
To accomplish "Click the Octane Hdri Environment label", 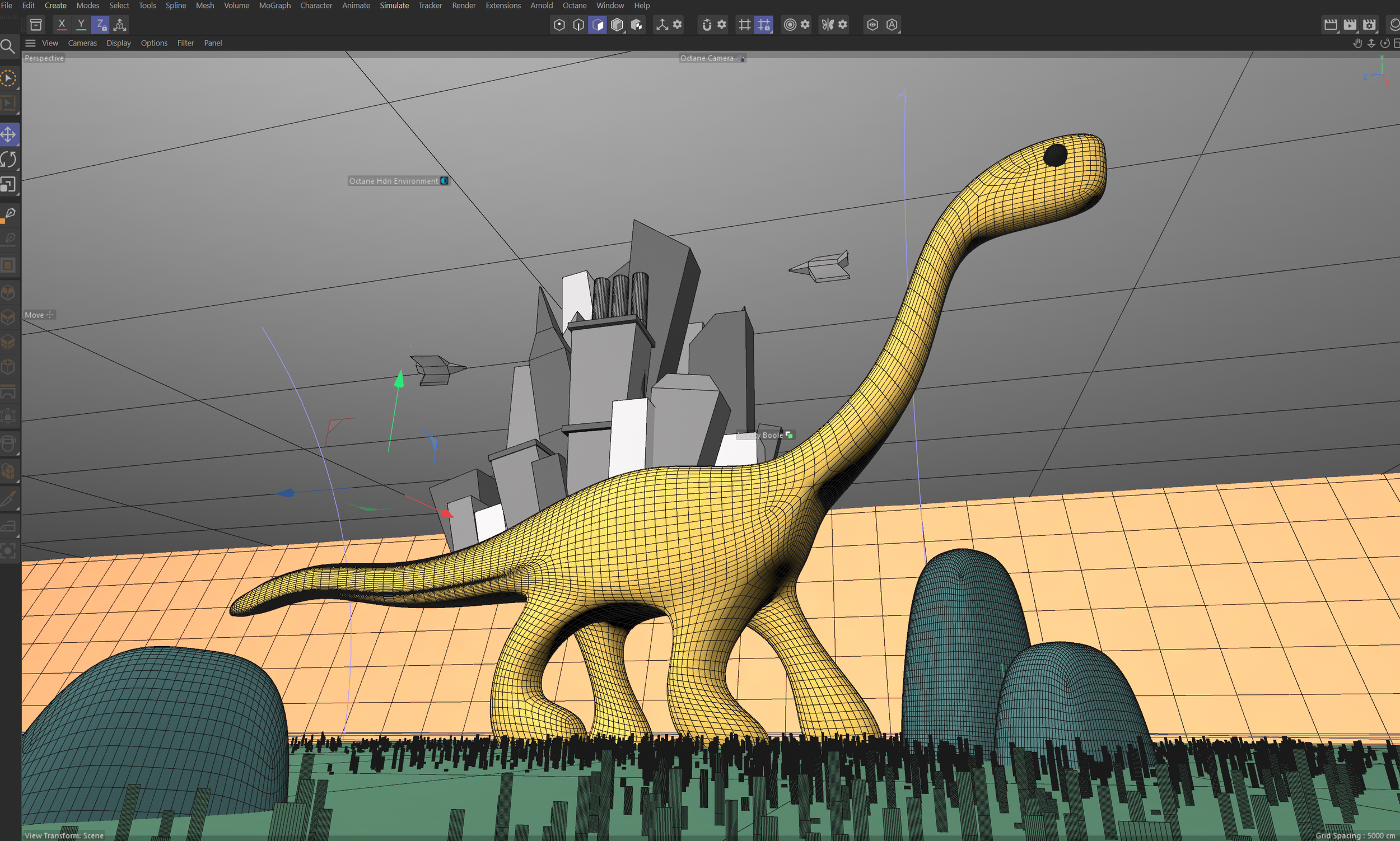I will (393, 181).
